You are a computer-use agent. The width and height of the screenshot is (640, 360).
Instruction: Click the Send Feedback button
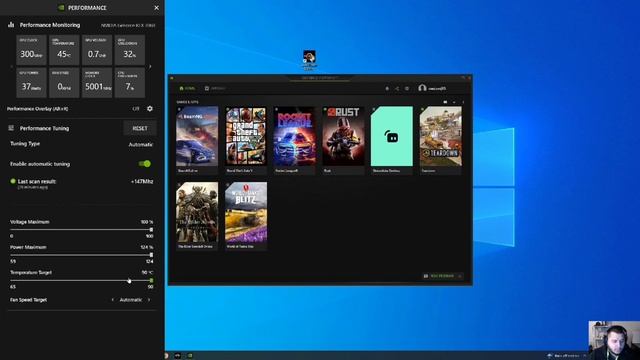click(442, 276)
